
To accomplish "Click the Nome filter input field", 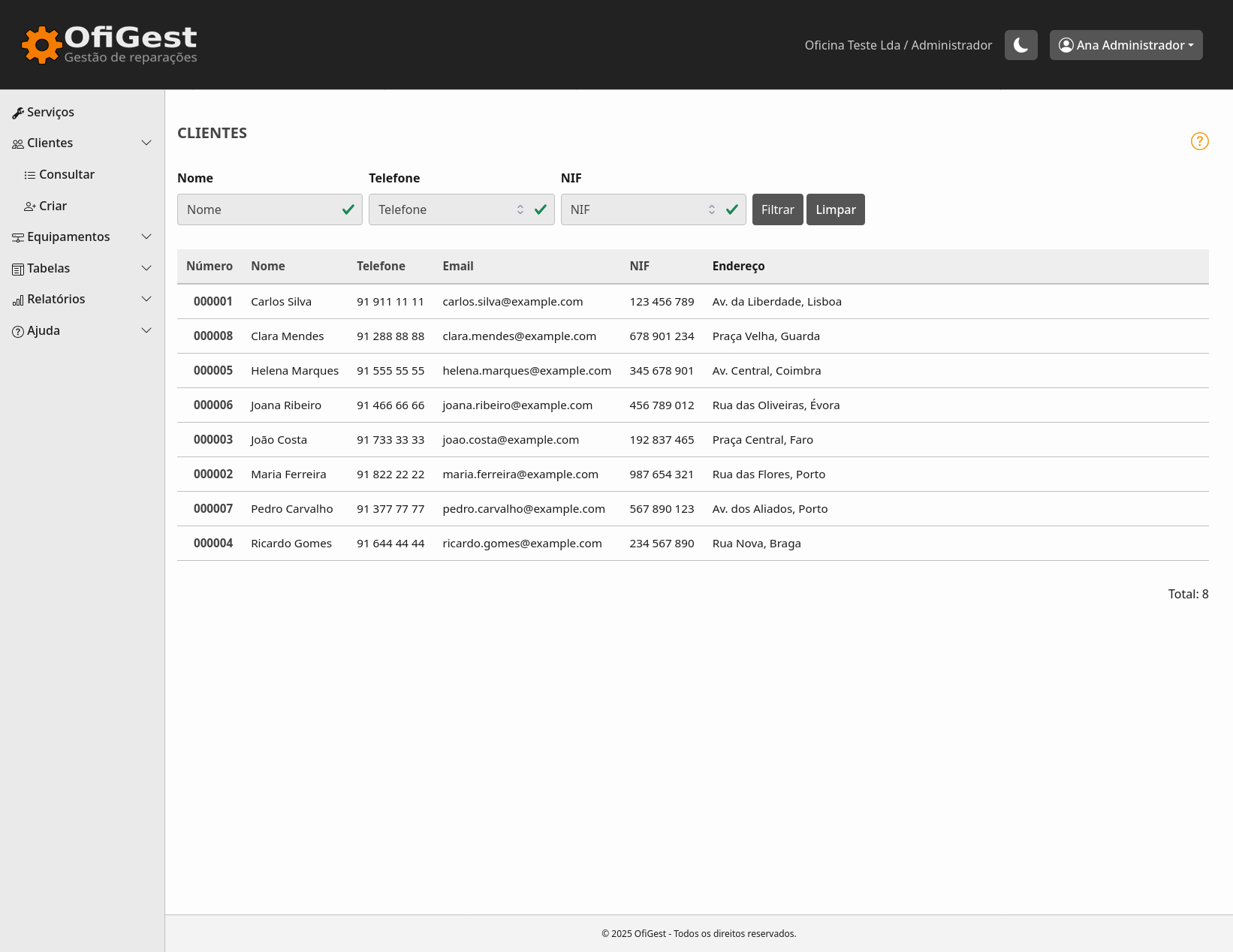I will click(x=259, y=209).
